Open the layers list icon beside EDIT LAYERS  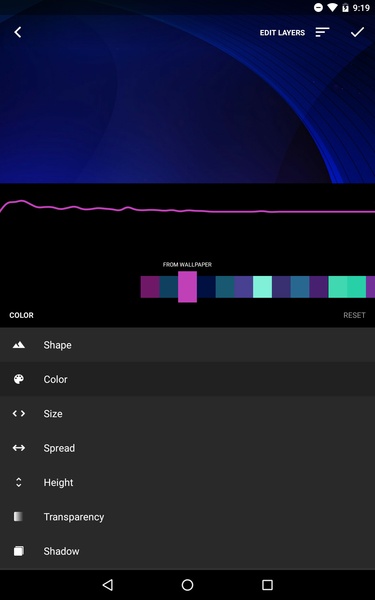point(322,33)
